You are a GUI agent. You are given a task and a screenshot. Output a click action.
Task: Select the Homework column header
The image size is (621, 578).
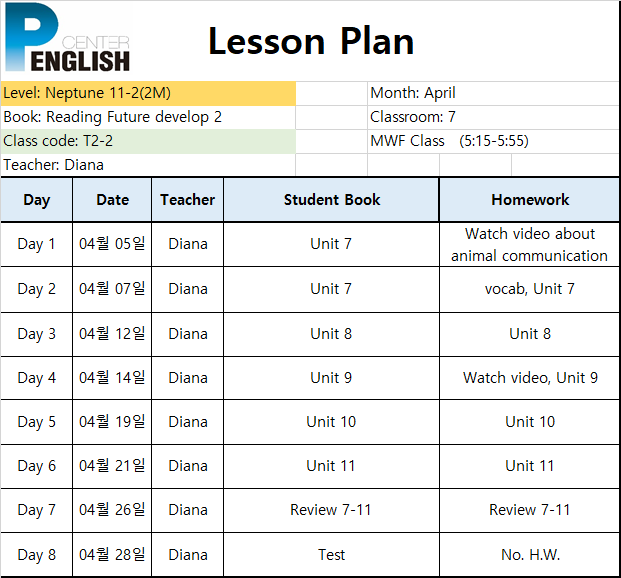[x=530, y=200]
